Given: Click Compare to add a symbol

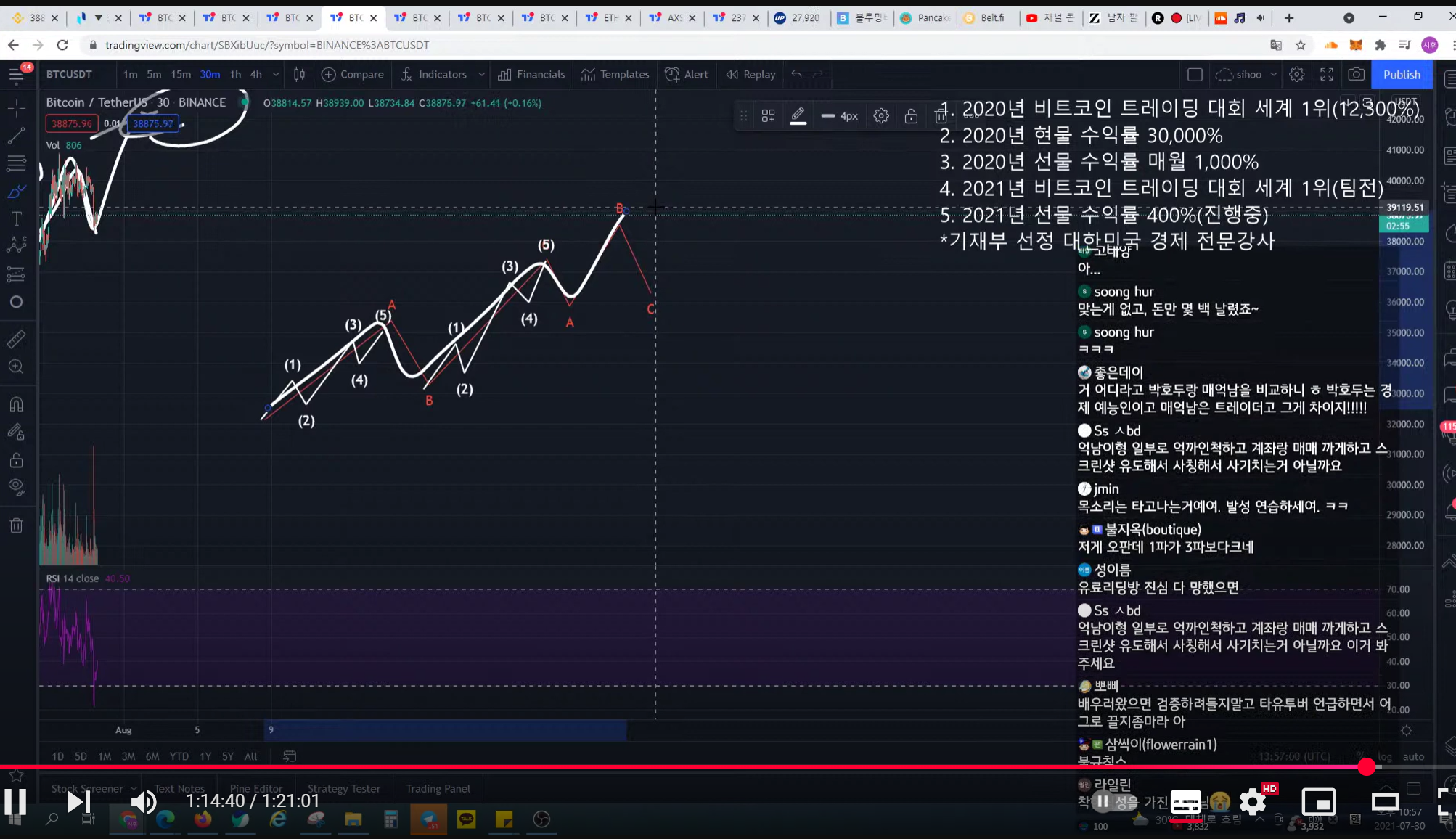Looking at the screenshot, I should point(353,74).
